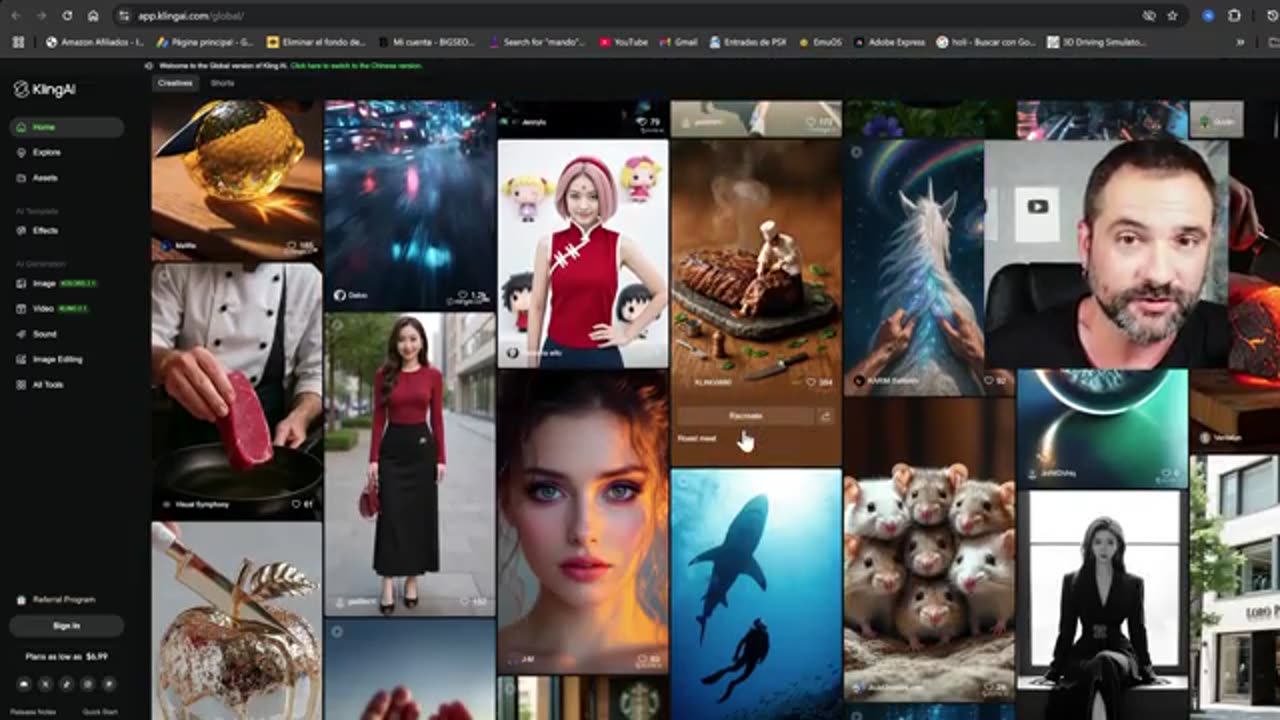Open the Home item in the sidebar
Viewport: 1280px width, 720px height.
point(67,127)
